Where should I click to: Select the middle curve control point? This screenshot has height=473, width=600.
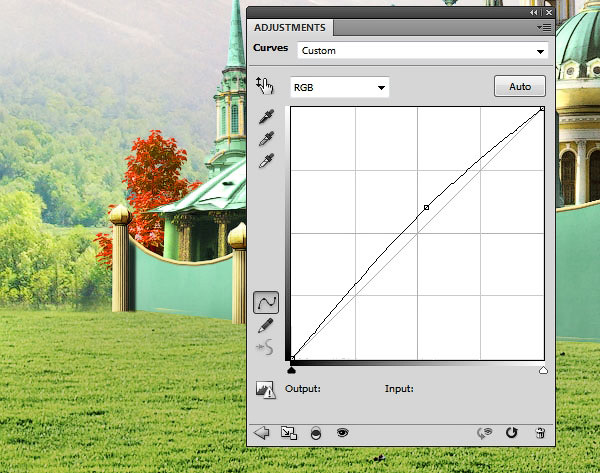pyautogui.click(x=426, y=207)
